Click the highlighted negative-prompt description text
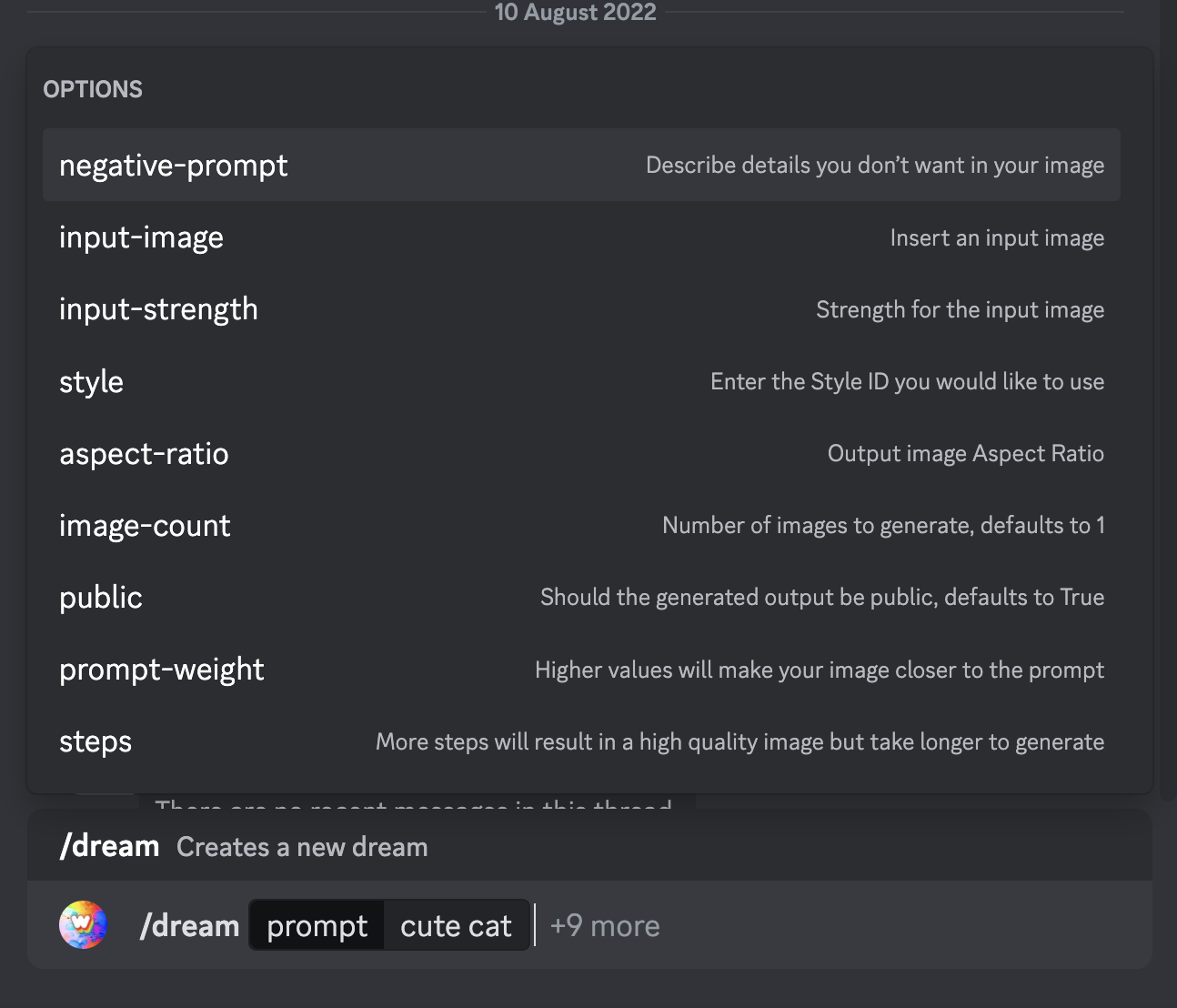The width and height of the screenshot is (1177, 1008). tap(874, 166)
